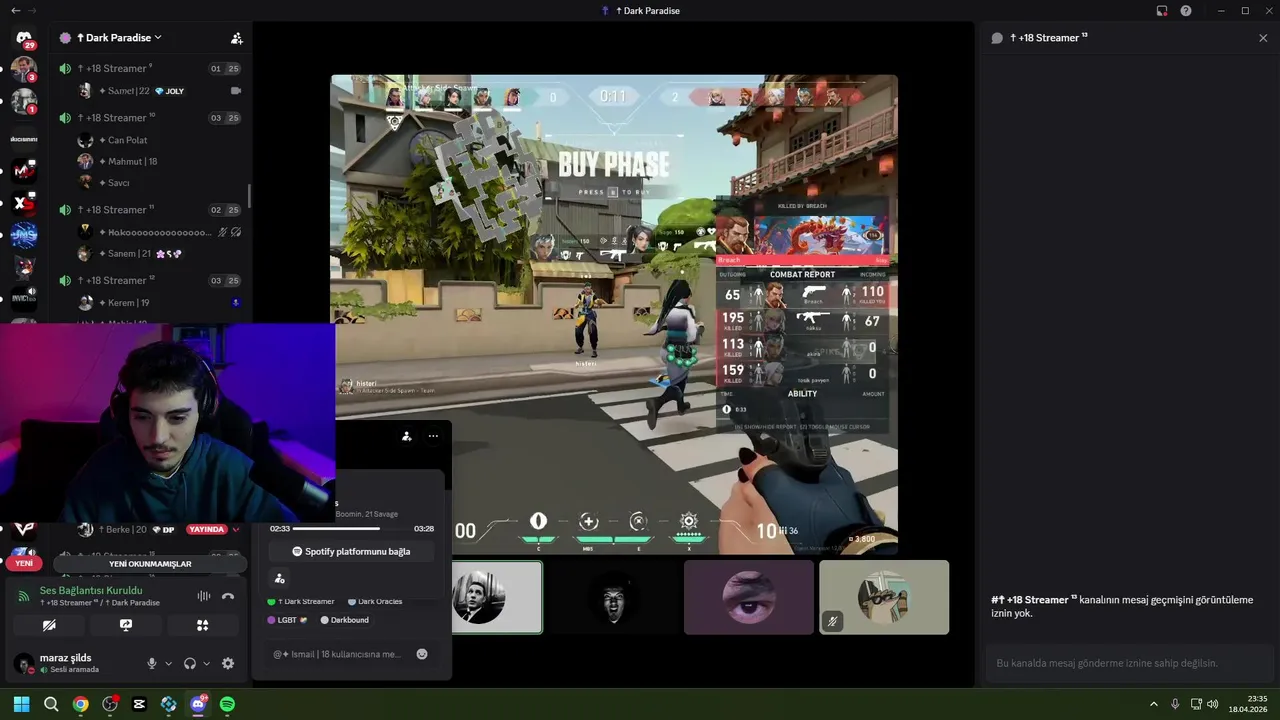This screenshot has height=720, width=1280.
Task: Toggle camera in voice panel
Action: click(x=49, y=625)
